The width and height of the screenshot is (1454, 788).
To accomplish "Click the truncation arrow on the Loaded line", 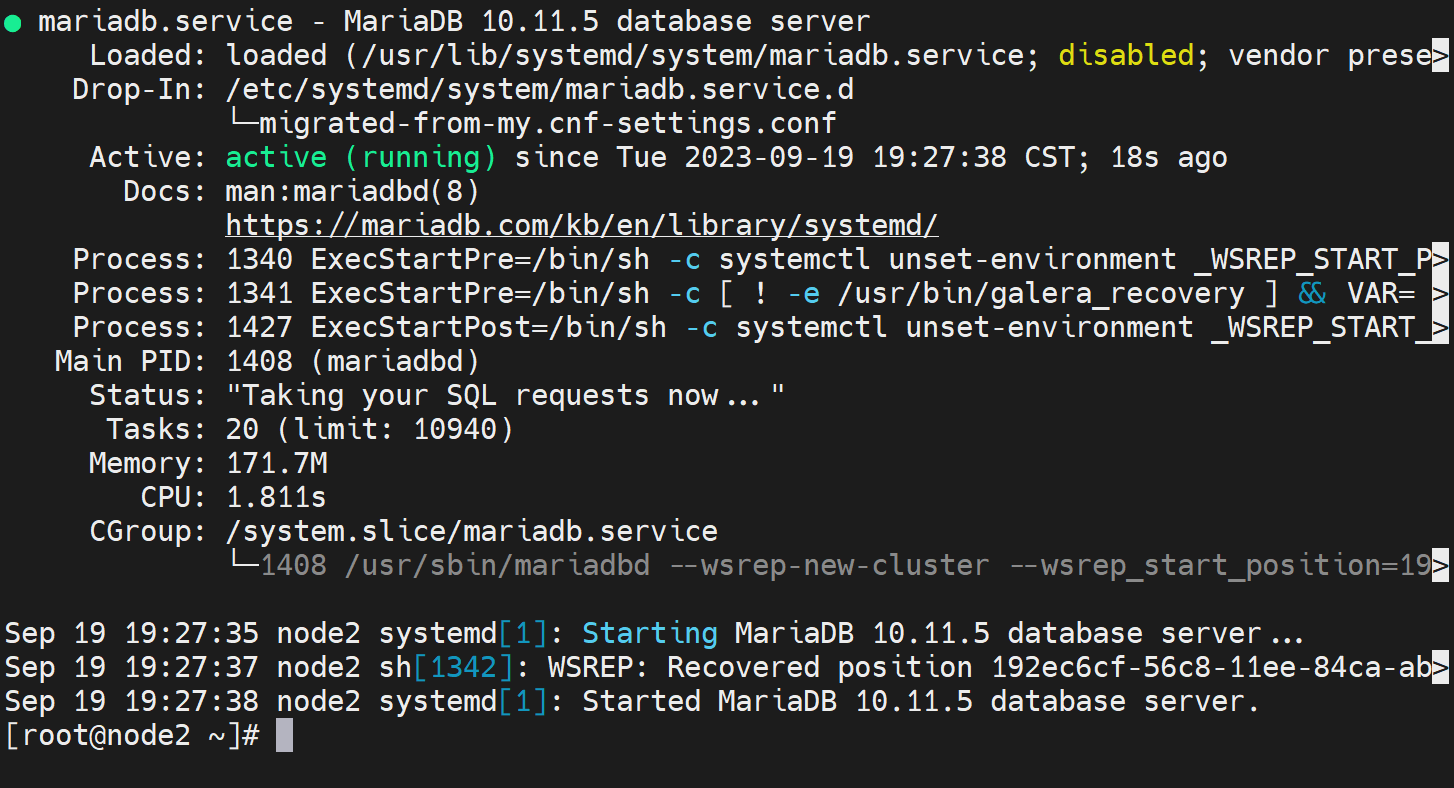I will [1440, 56].
